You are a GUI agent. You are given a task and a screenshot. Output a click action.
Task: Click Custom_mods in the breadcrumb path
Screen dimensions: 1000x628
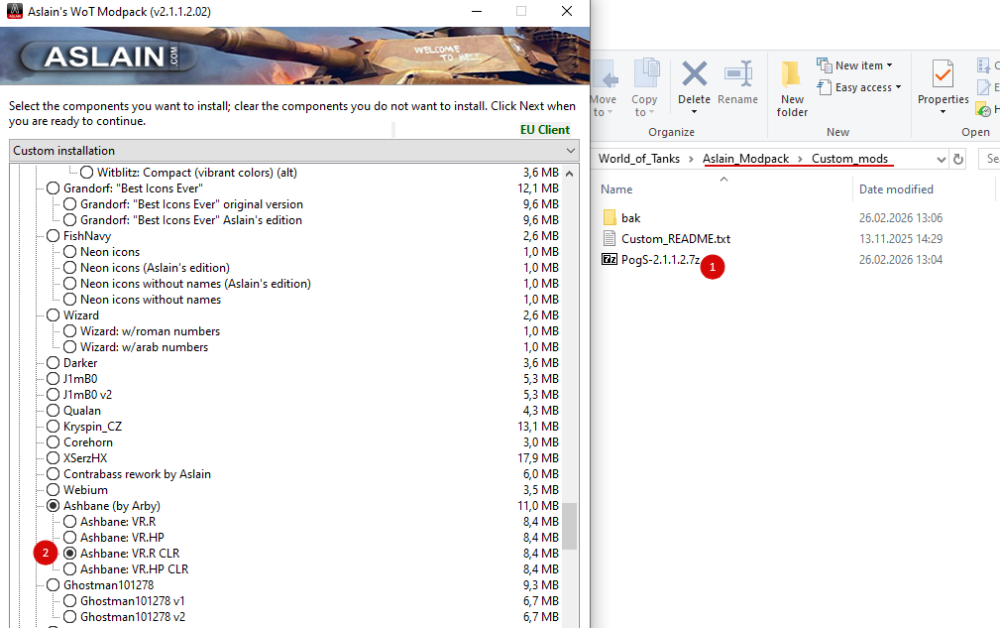click(849, 159)
